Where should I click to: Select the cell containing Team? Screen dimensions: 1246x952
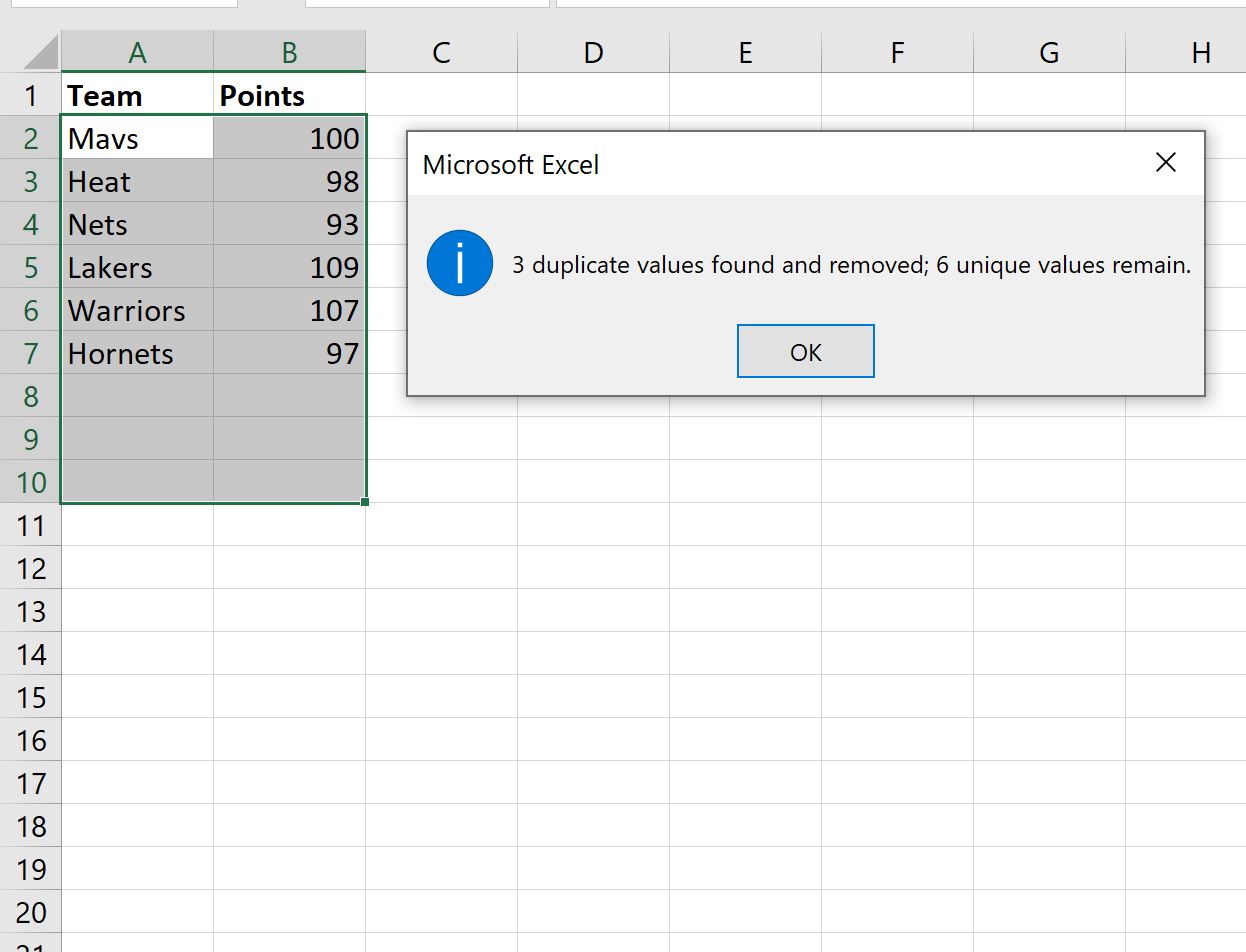tap(137, 95)
